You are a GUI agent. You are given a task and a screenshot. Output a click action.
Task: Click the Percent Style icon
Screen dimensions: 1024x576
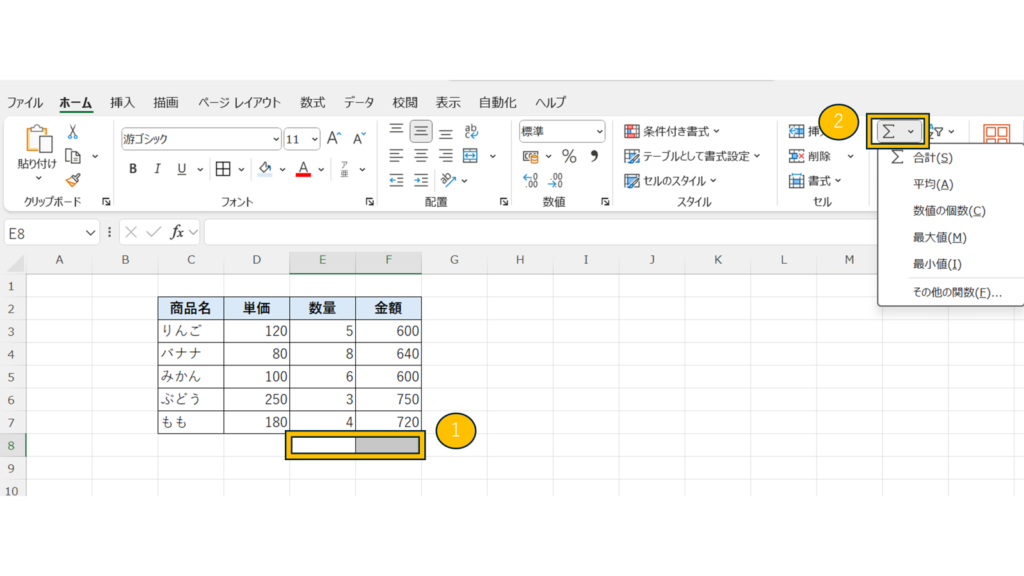click(x=569, y=156)
